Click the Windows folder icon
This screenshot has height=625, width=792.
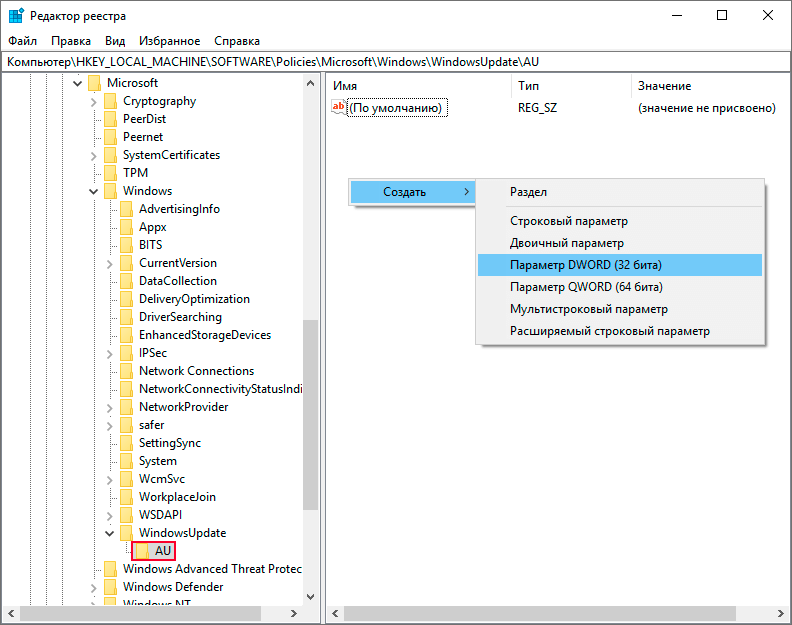click(111, 191)
